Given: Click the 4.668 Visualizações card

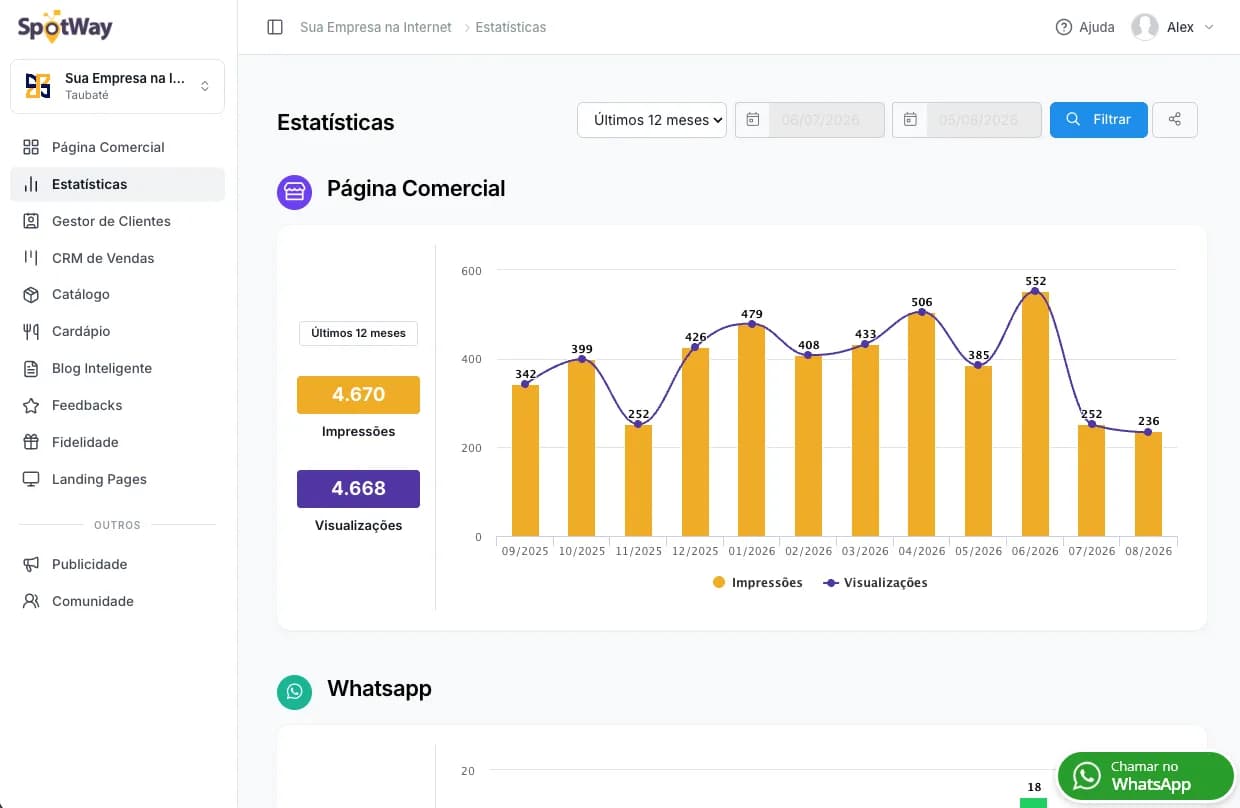Looking at the screenshot, I should tap(358, 488).
